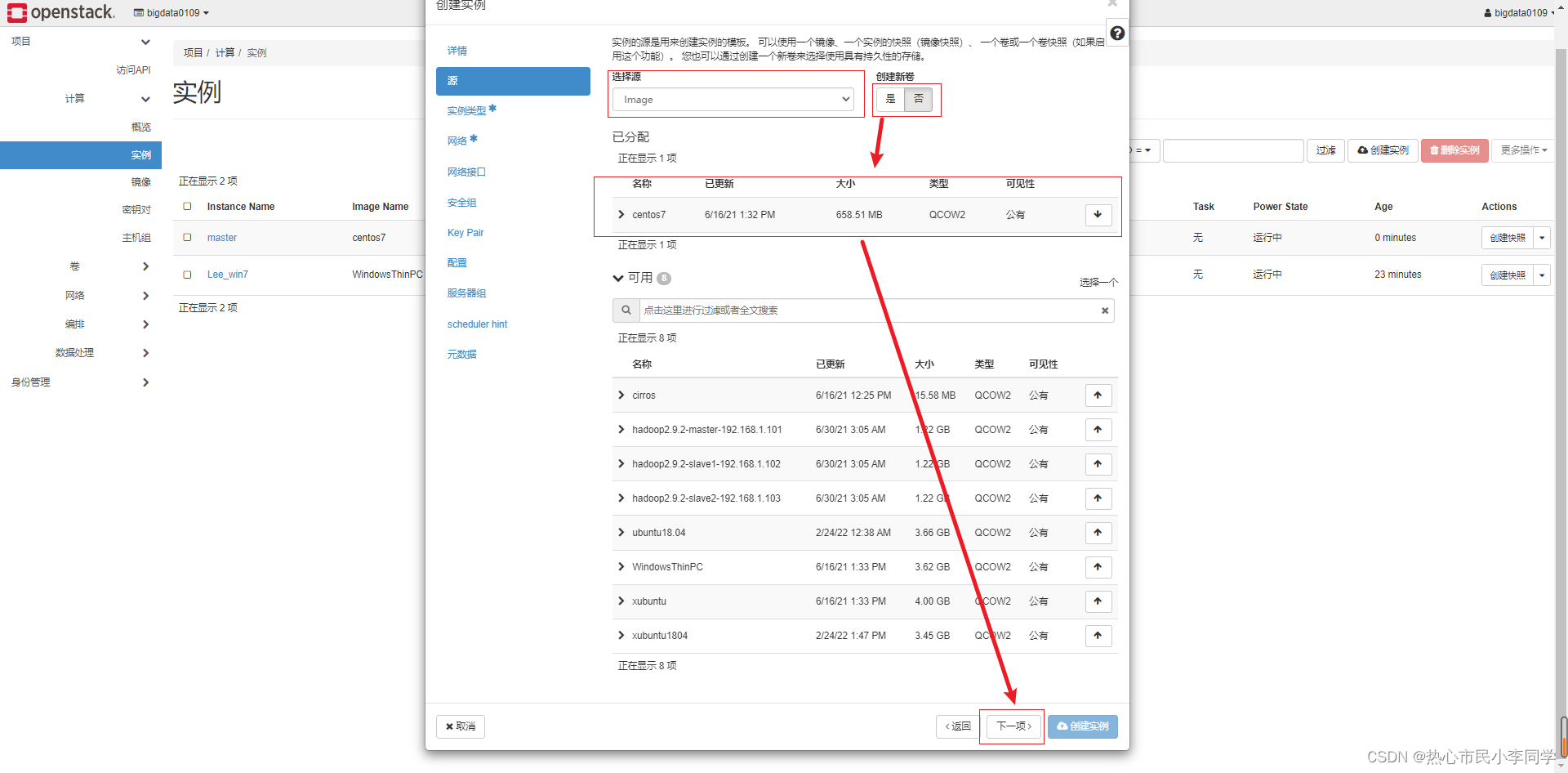Click the help question-mark icon
1568x773 pixels.
point(1117,34)
